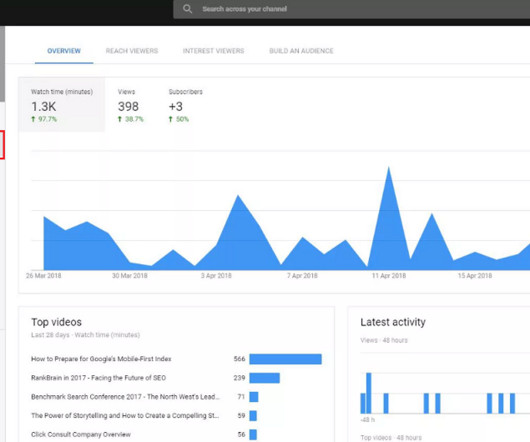Viewport: 530px width, 442px height.
Task: Select the Views metric card
Action: [x=130, y=105]
